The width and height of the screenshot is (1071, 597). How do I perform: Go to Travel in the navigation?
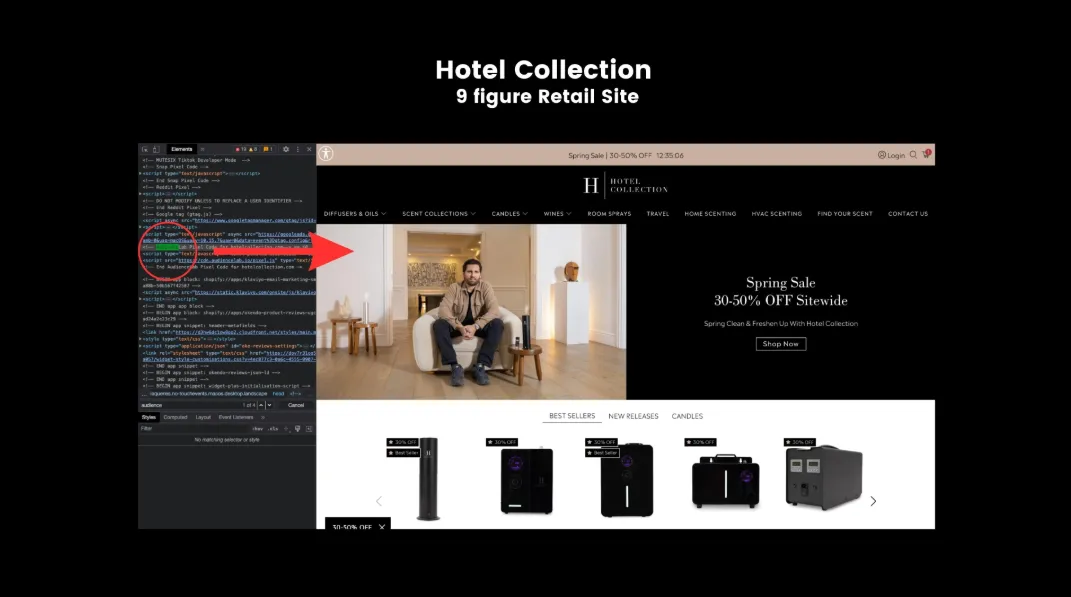(658, 214)
